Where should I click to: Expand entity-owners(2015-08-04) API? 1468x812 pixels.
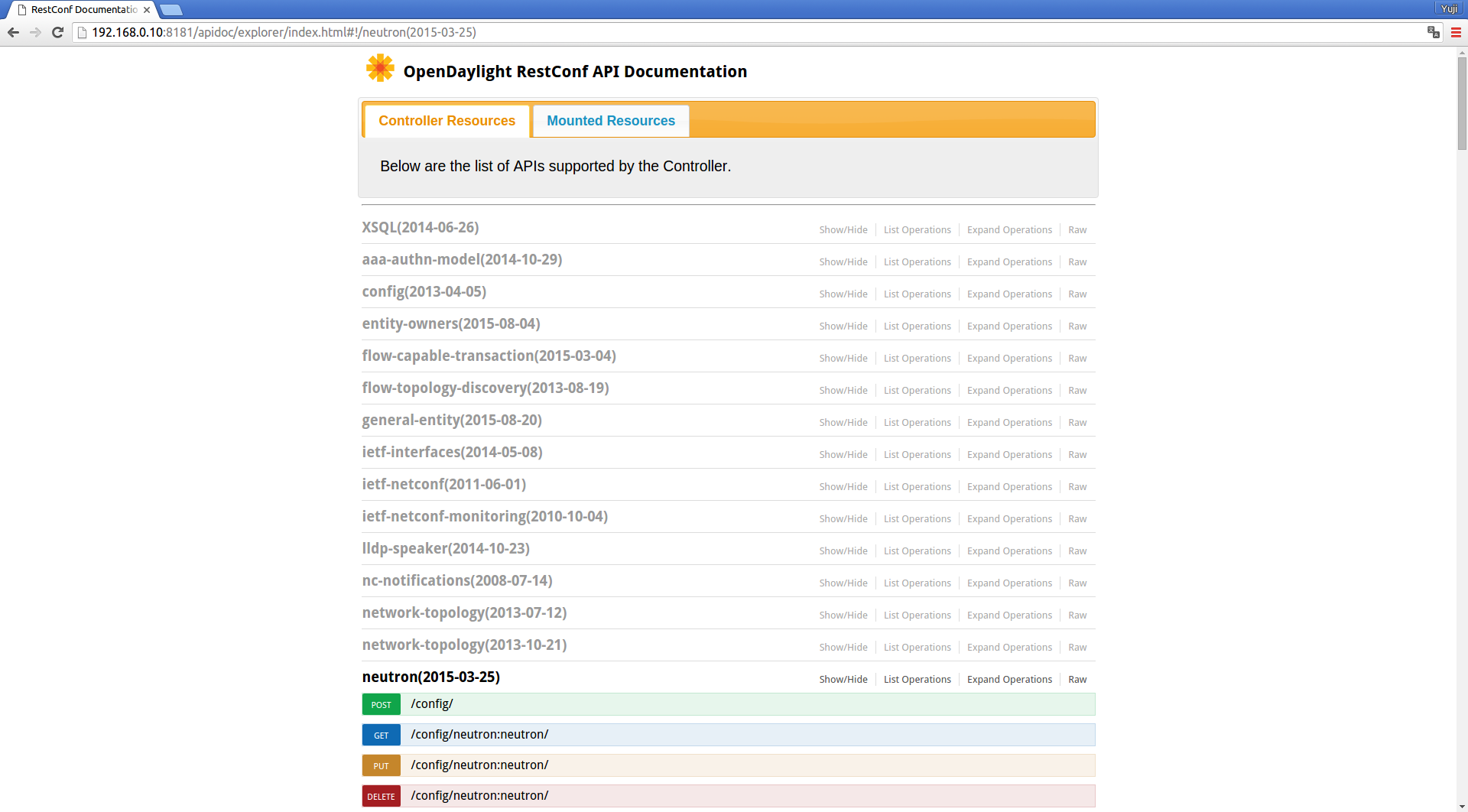(x=451, y=324)
